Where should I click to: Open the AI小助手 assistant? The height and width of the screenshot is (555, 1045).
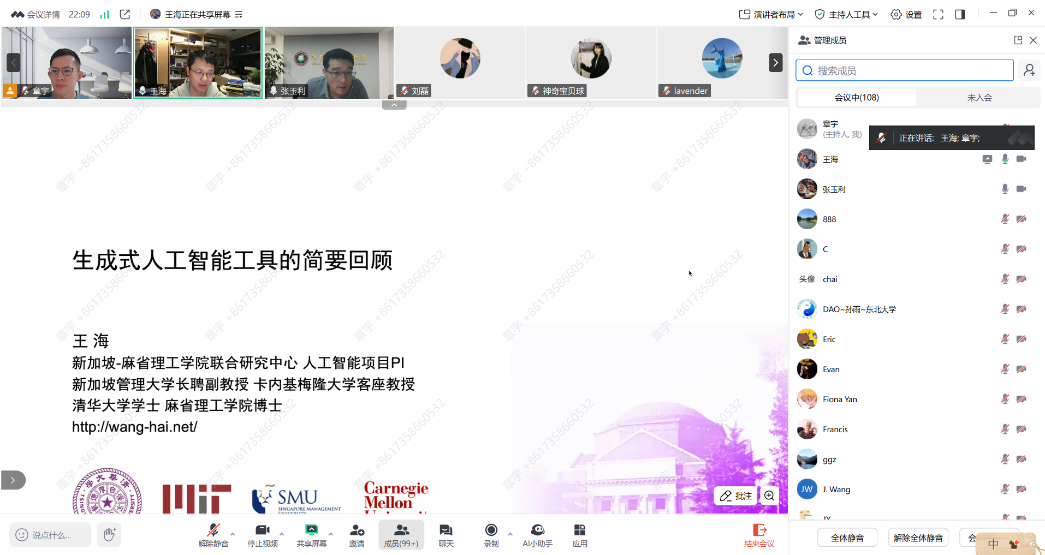click(x=537, y=531)
